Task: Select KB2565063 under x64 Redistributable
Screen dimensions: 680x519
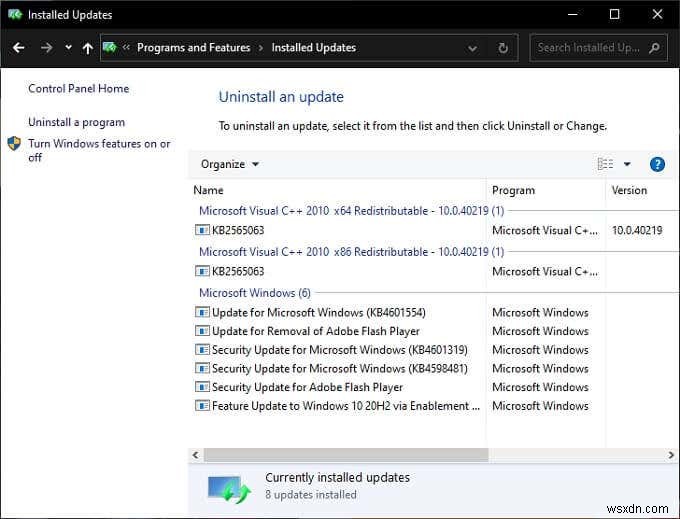Action: (x=238, y=230)
